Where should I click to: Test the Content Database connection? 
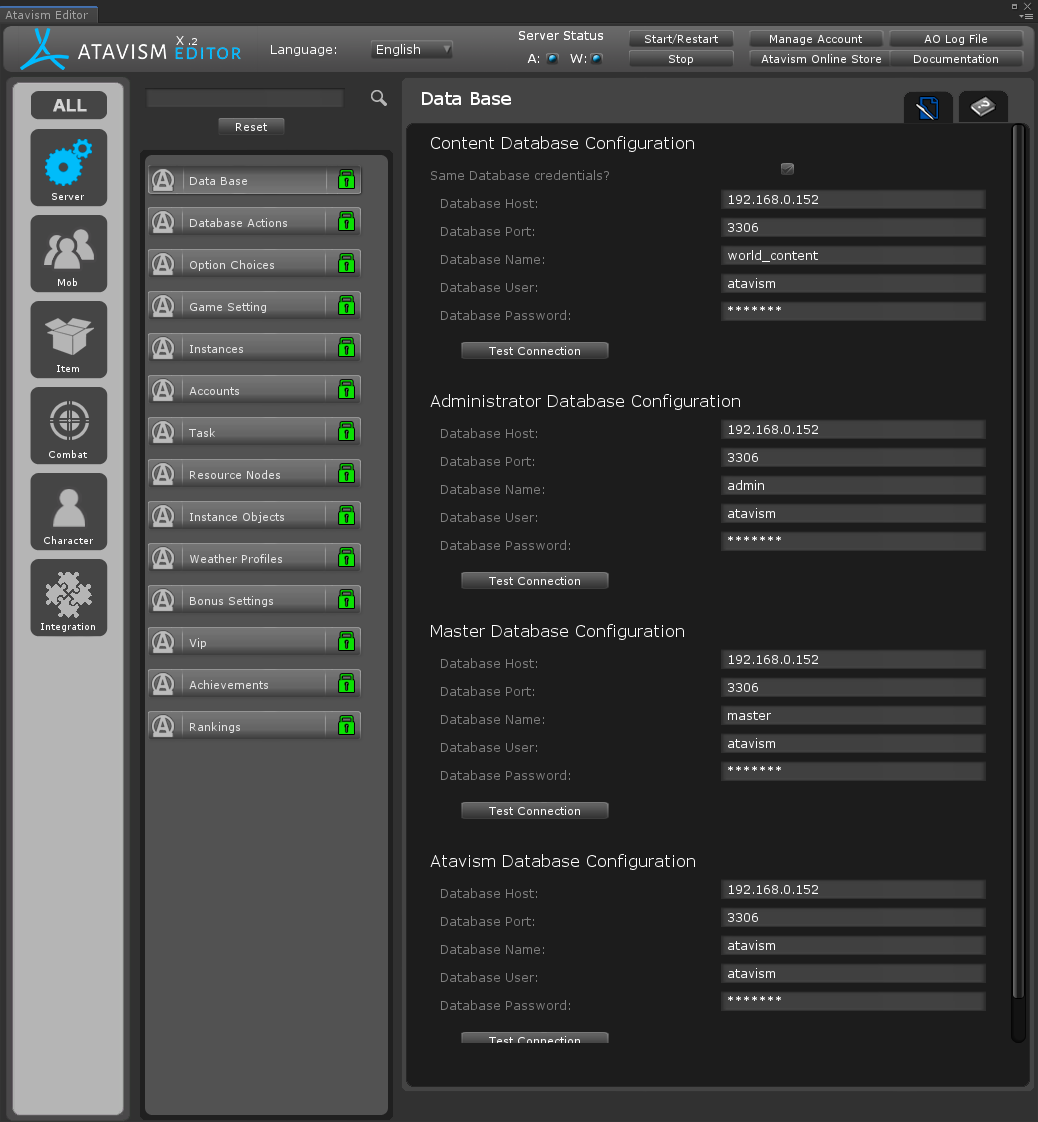coord(534,351)
